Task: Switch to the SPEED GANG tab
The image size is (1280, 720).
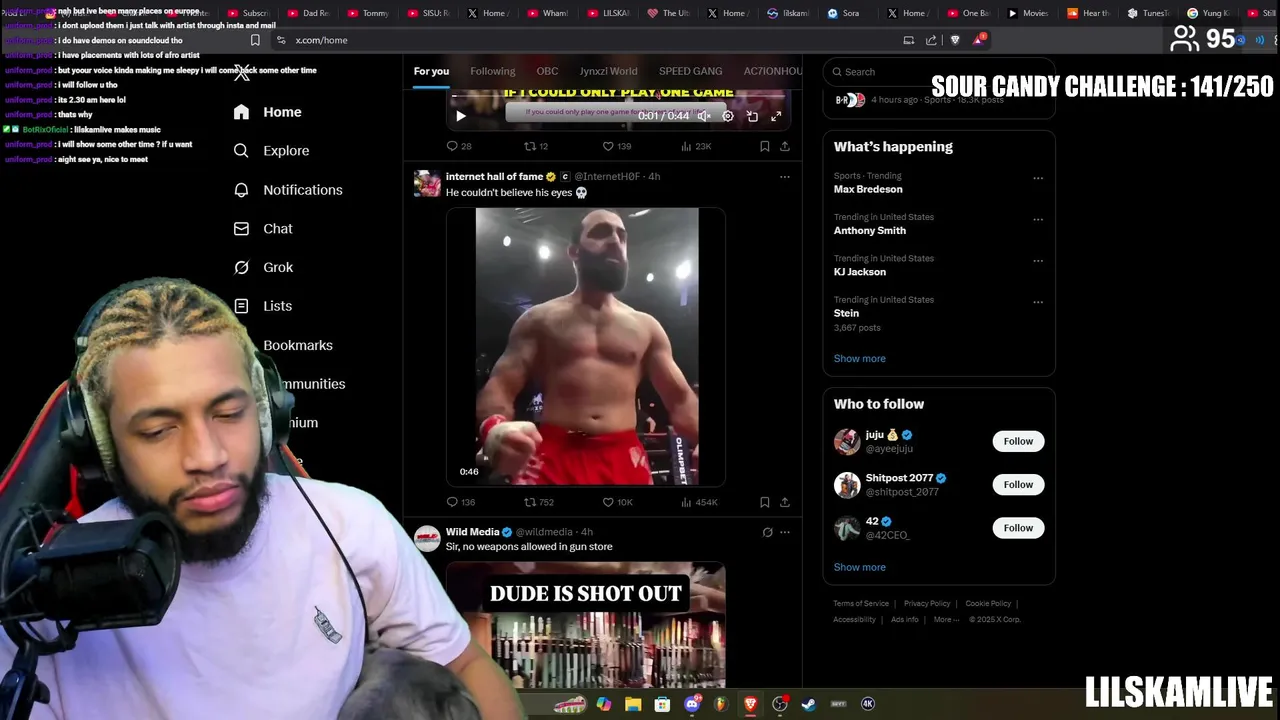Action: click(690, 71)
